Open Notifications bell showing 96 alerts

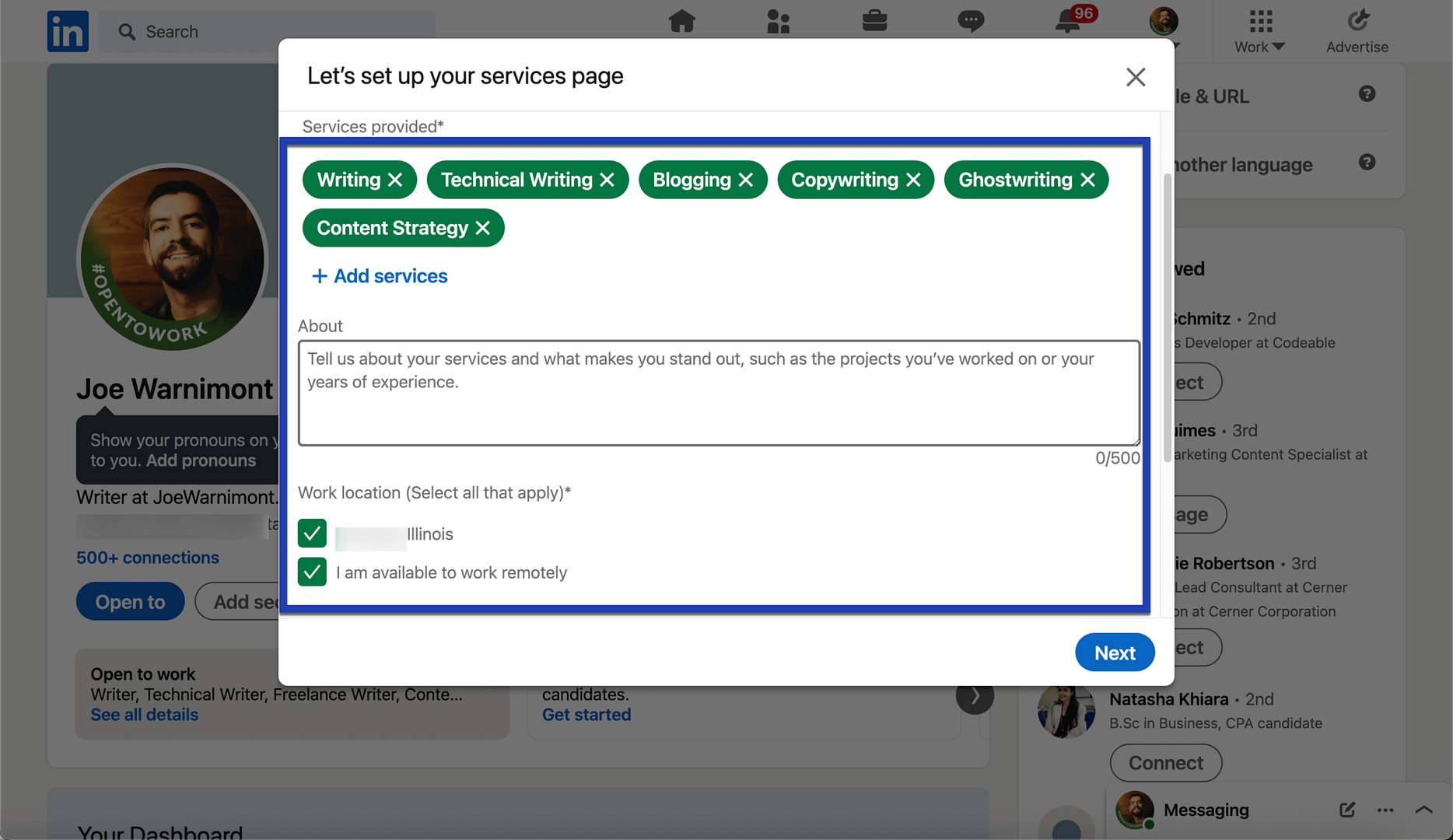1067,22
